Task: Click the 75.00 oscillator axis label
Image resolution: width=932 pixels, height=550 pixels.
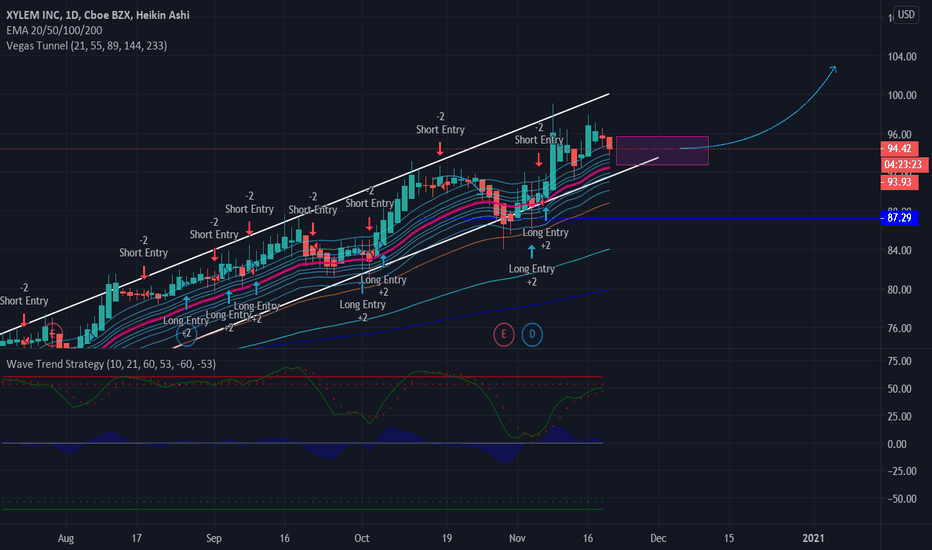Action: [x=899, y=361]
